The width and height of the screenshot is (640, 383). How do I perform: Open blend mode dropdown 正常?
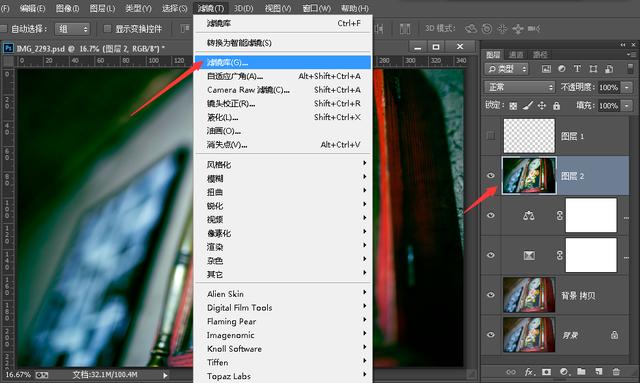pyautogui.click(x=519, y=87)
